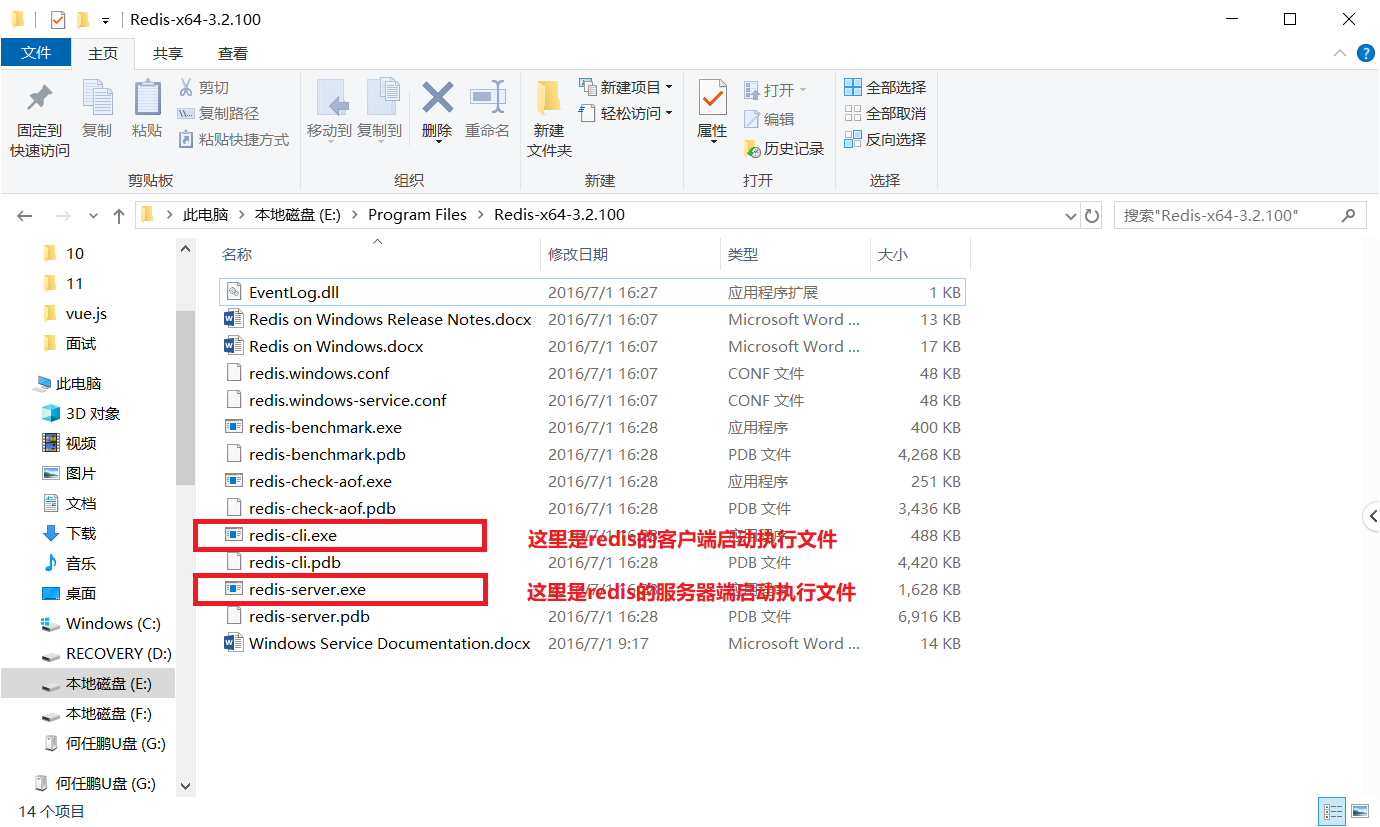Click 此电脑 in the address breadcrumb
Viewport: 1380px width, 827px height.
[x=205, y=215]
